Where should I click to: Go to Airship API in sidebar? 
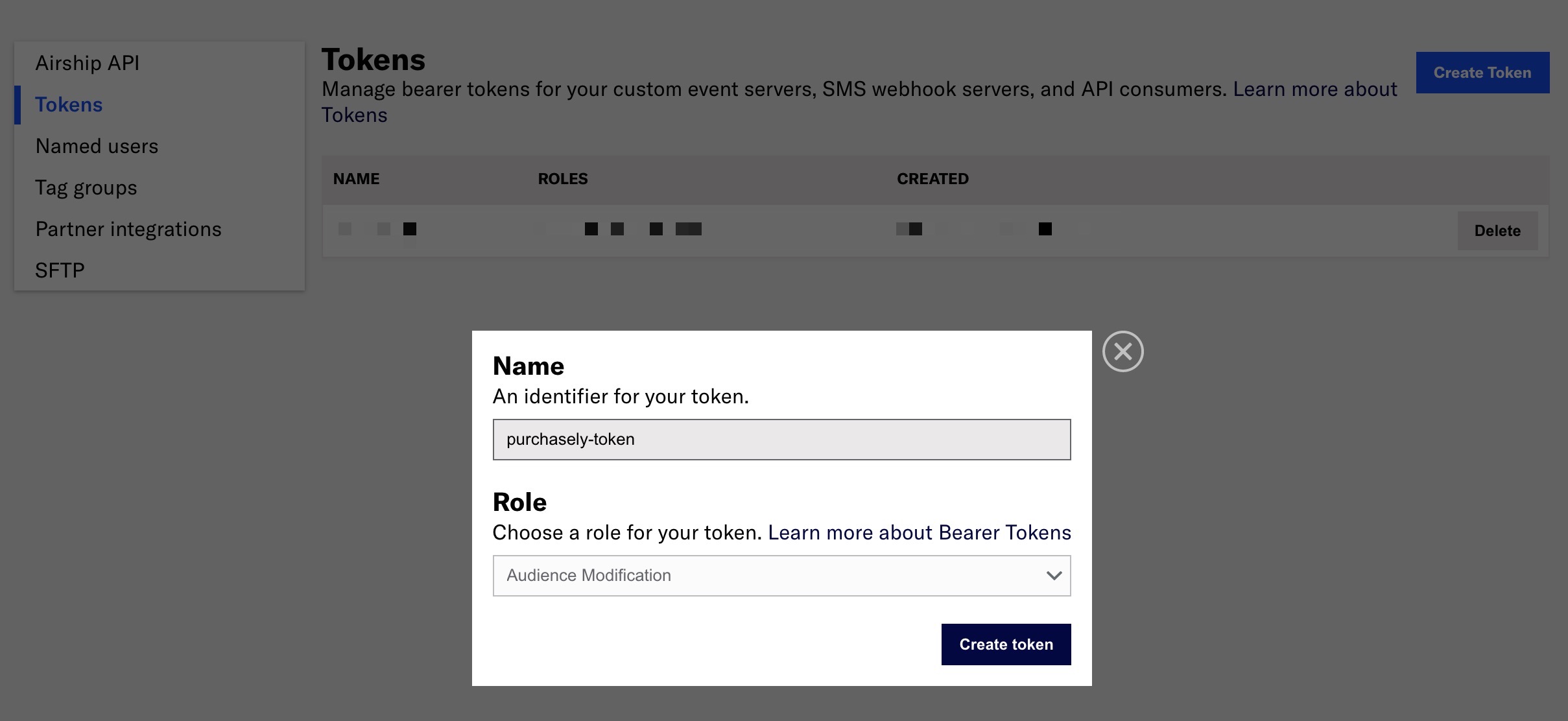pyautogui.click(x=88, y=63)
